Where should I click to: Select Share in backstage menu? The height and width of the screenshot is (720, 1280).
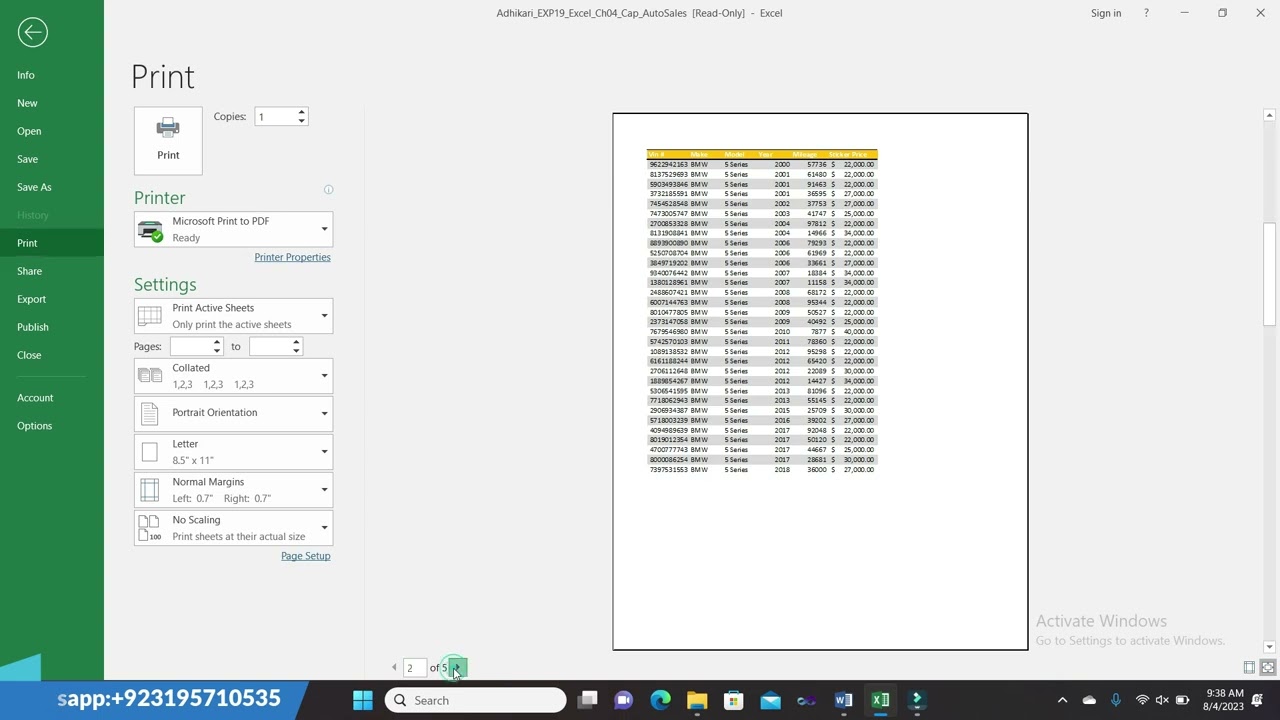pyautogui.click(x=52, y=271)
